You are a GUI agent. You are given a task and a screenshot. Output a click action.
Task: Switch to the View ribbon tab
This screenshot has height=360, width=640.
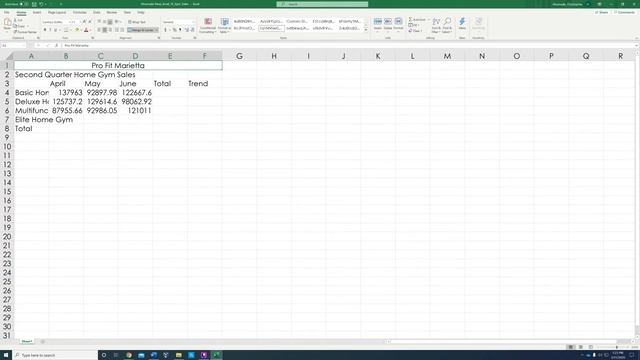[127, 13]
